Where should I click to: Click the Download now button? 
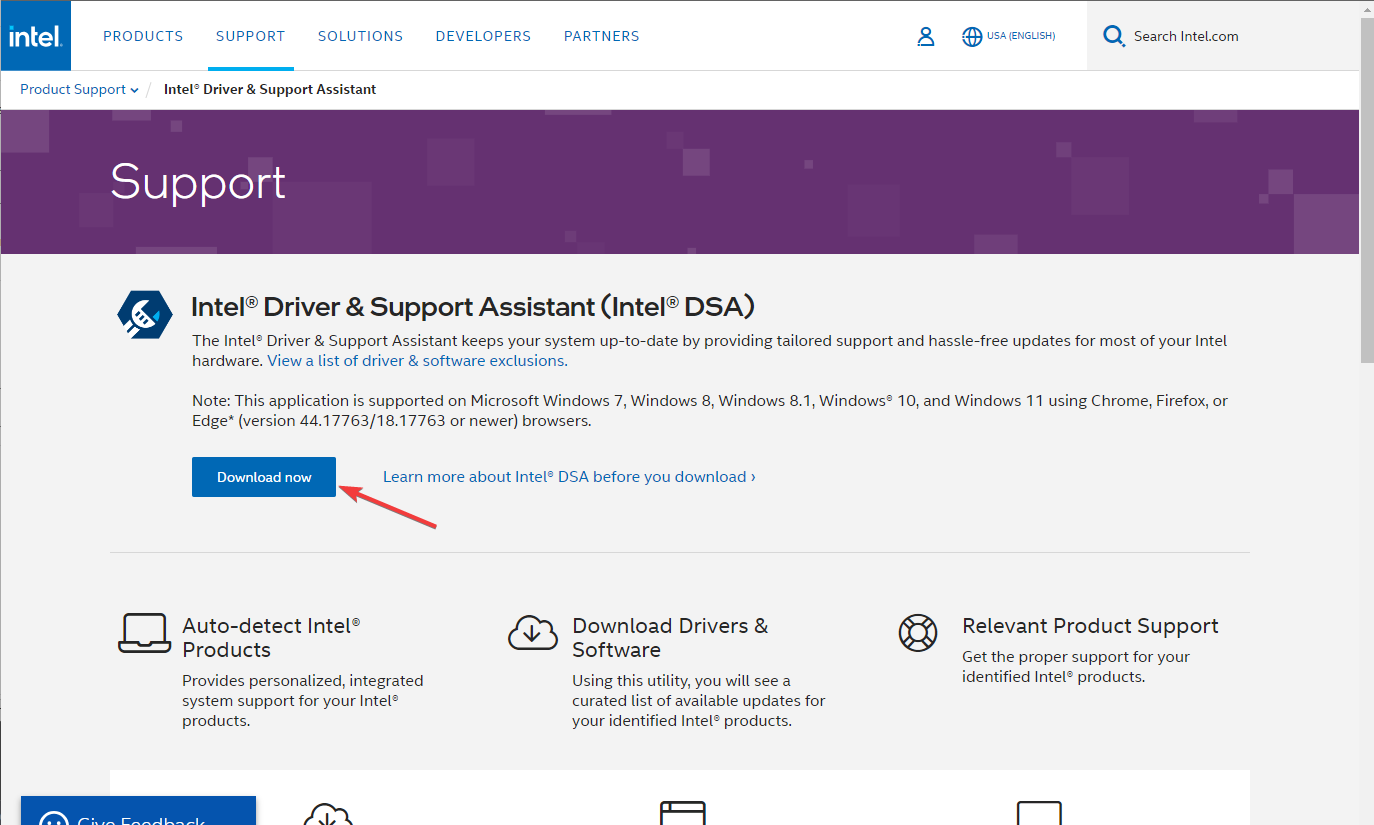264,477
